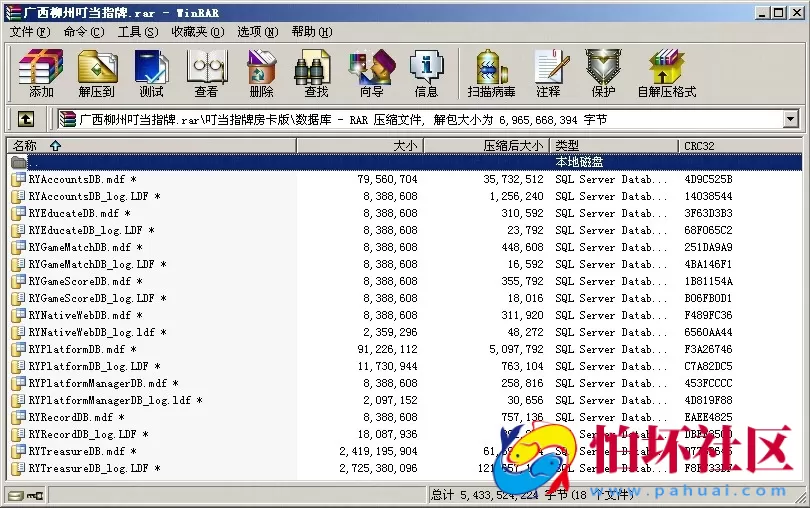This screenshot has height=508, width=810.
Task: Click the 自解压格式 (SFX) icon
Action: click(667, 71)
